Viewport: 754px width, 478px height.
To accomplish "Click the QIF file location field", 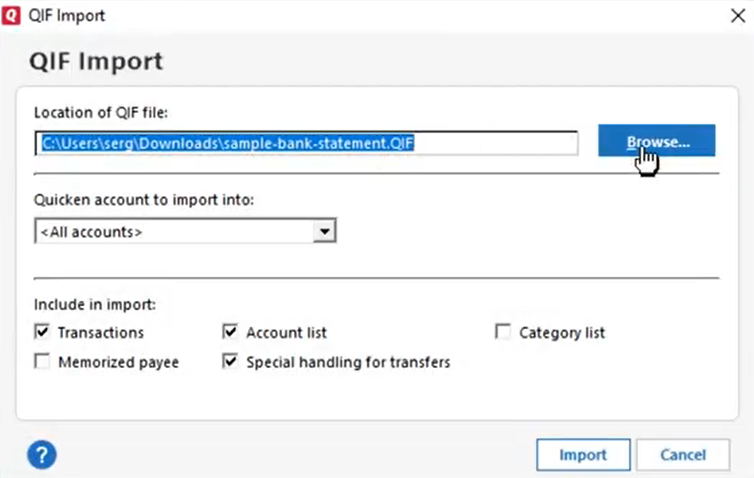I will 306,143.
